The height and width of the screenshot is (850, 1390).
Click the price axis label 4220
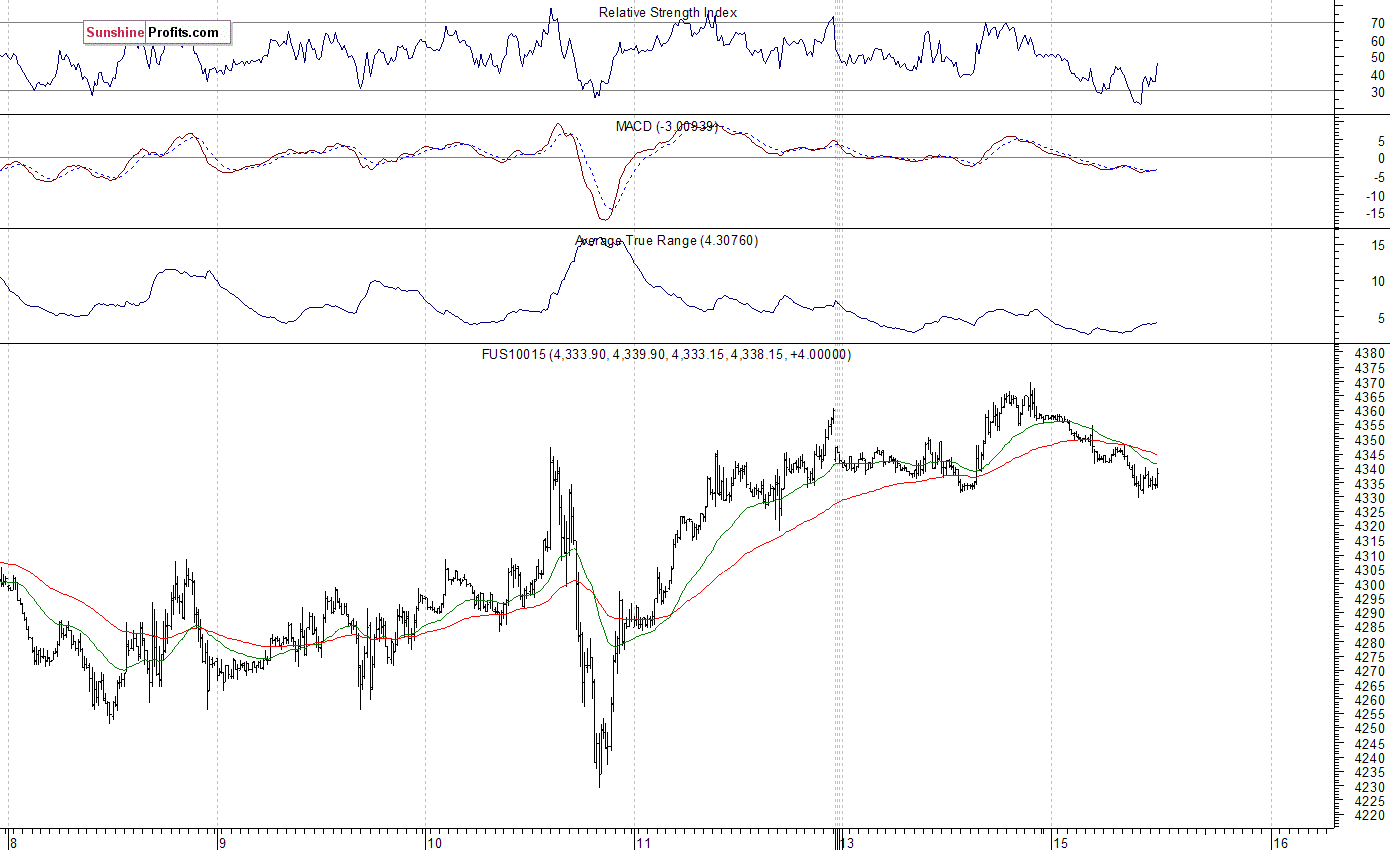point(1370,816)
